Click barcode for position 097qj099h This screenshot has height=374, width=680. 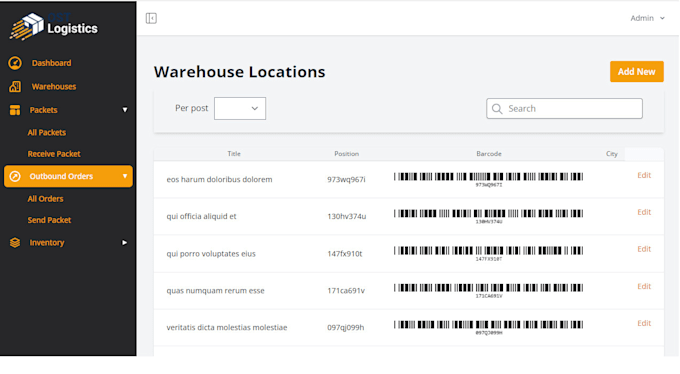tap(489, 327)
